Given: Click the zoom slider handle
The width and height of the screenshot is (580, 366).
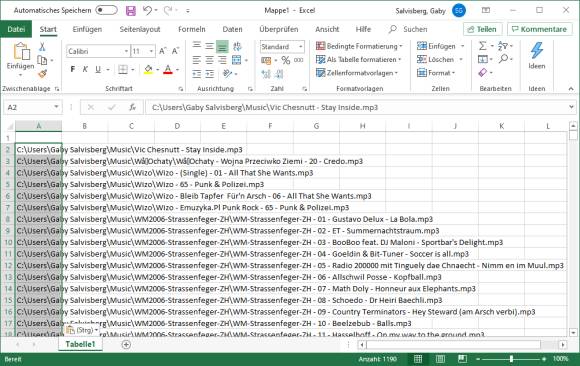Looking at the screenshot, I should 511,359.
